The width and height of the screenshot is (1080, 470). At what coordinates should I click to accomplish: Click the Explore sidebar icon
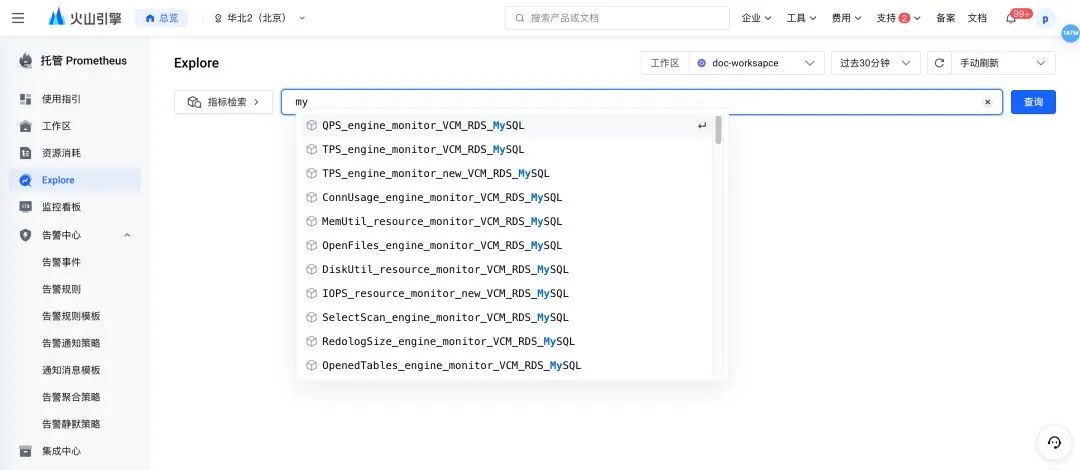tap(25, 180)
